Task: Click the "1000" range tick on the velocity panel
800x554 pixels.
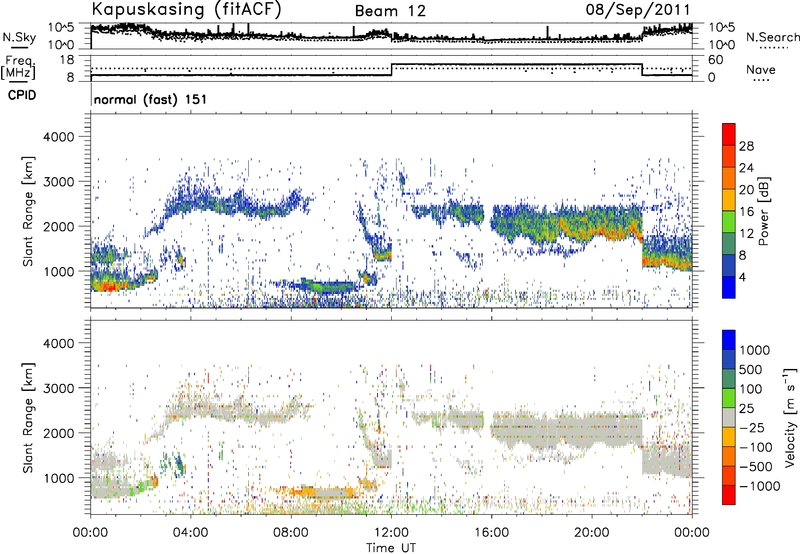Action: coord(59,478)
